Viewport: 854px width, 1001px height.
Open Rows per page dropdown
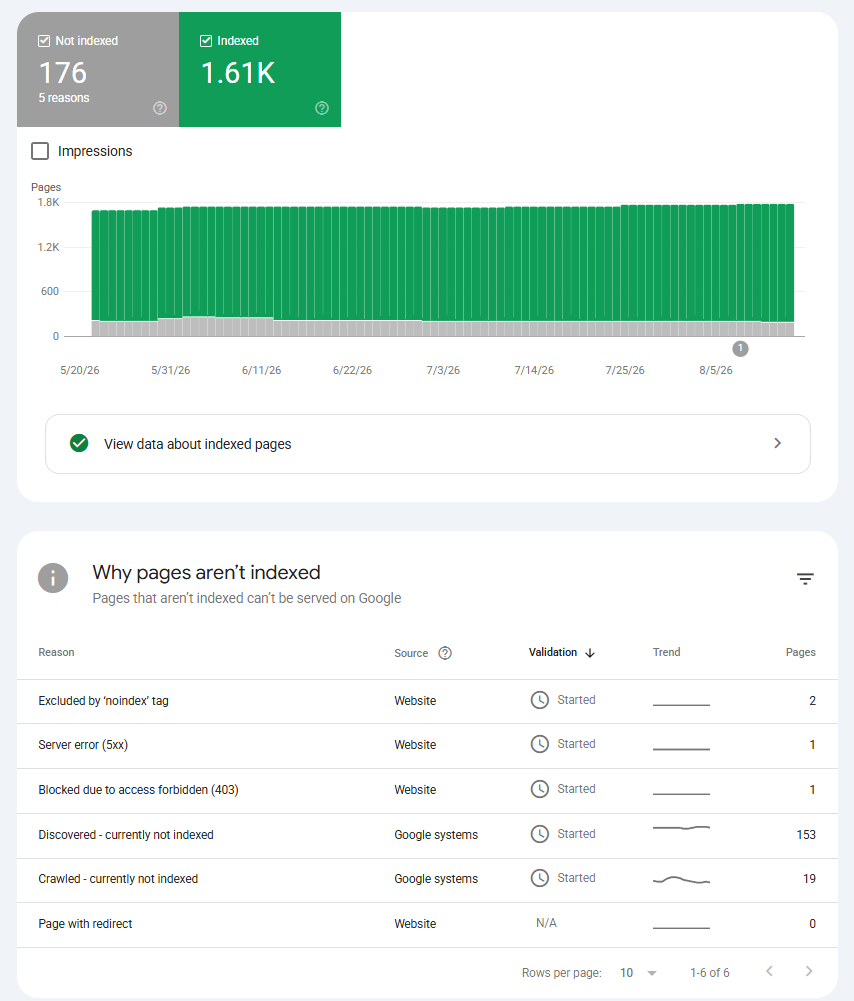pyautogui.click(x=639, y=972)
